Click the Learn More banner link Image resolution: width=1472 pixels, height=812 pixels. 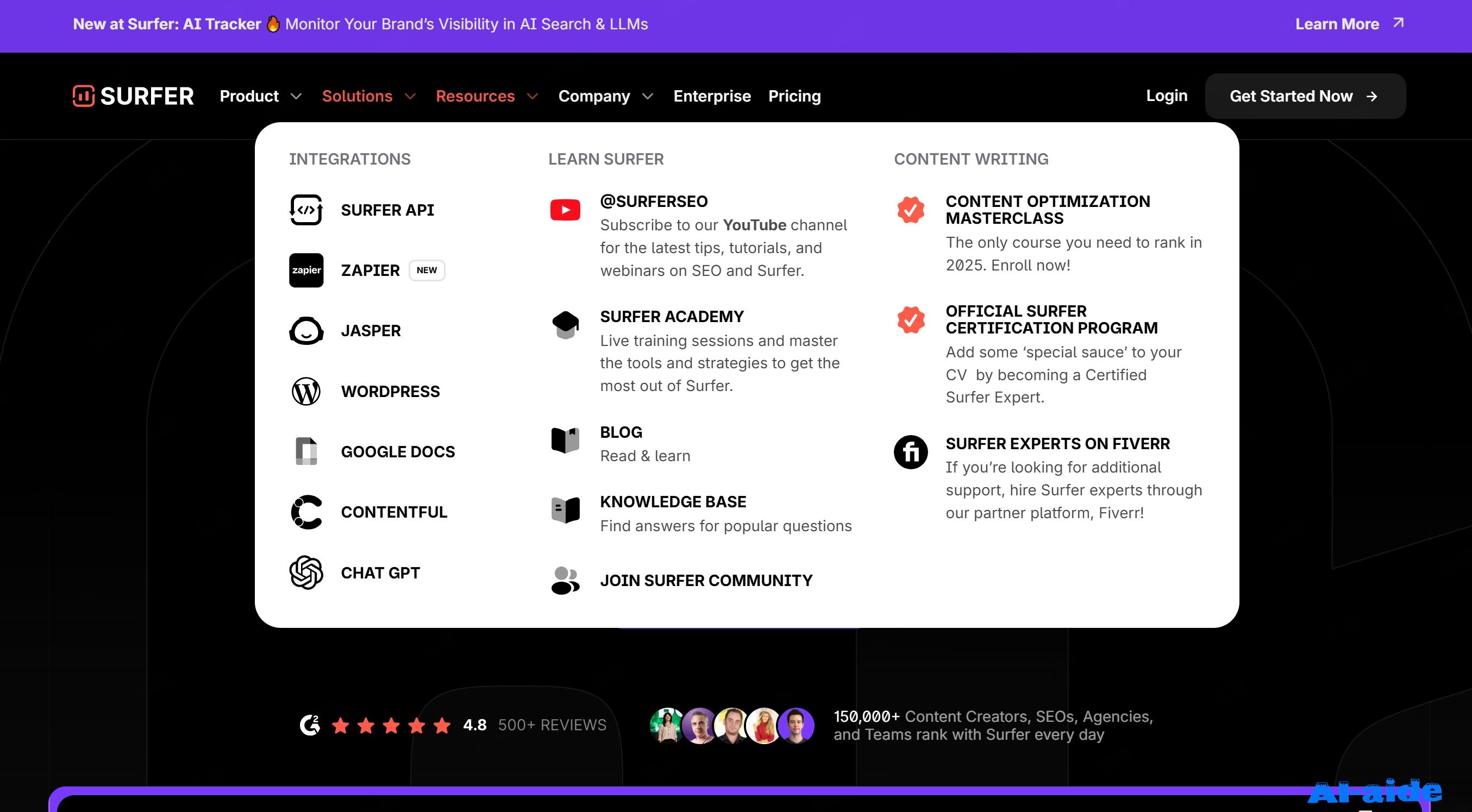pyautogui.click(x=1337, y=23)
